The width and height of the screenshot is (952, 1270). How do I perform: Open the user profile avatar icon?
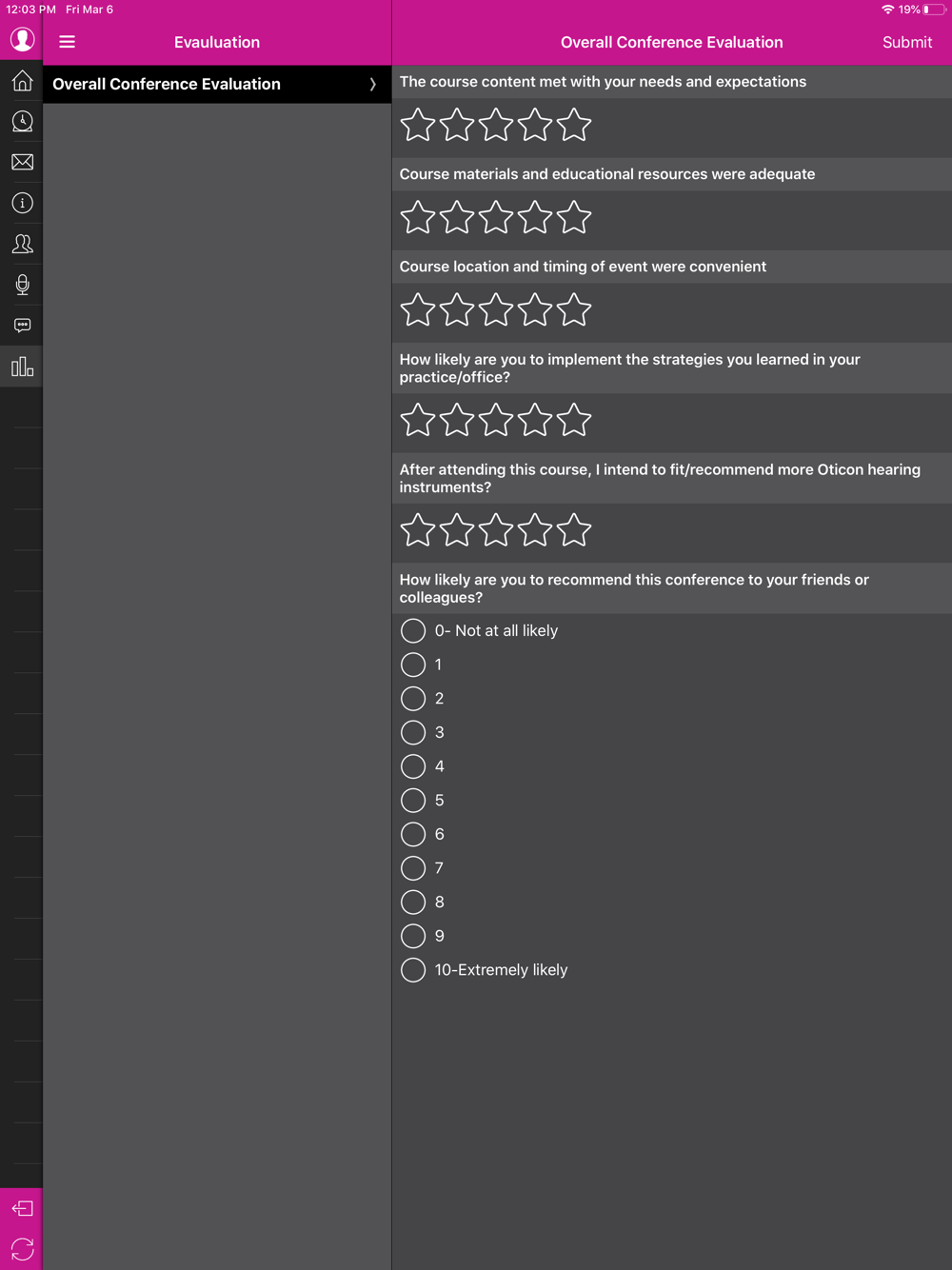click(22, 40)
